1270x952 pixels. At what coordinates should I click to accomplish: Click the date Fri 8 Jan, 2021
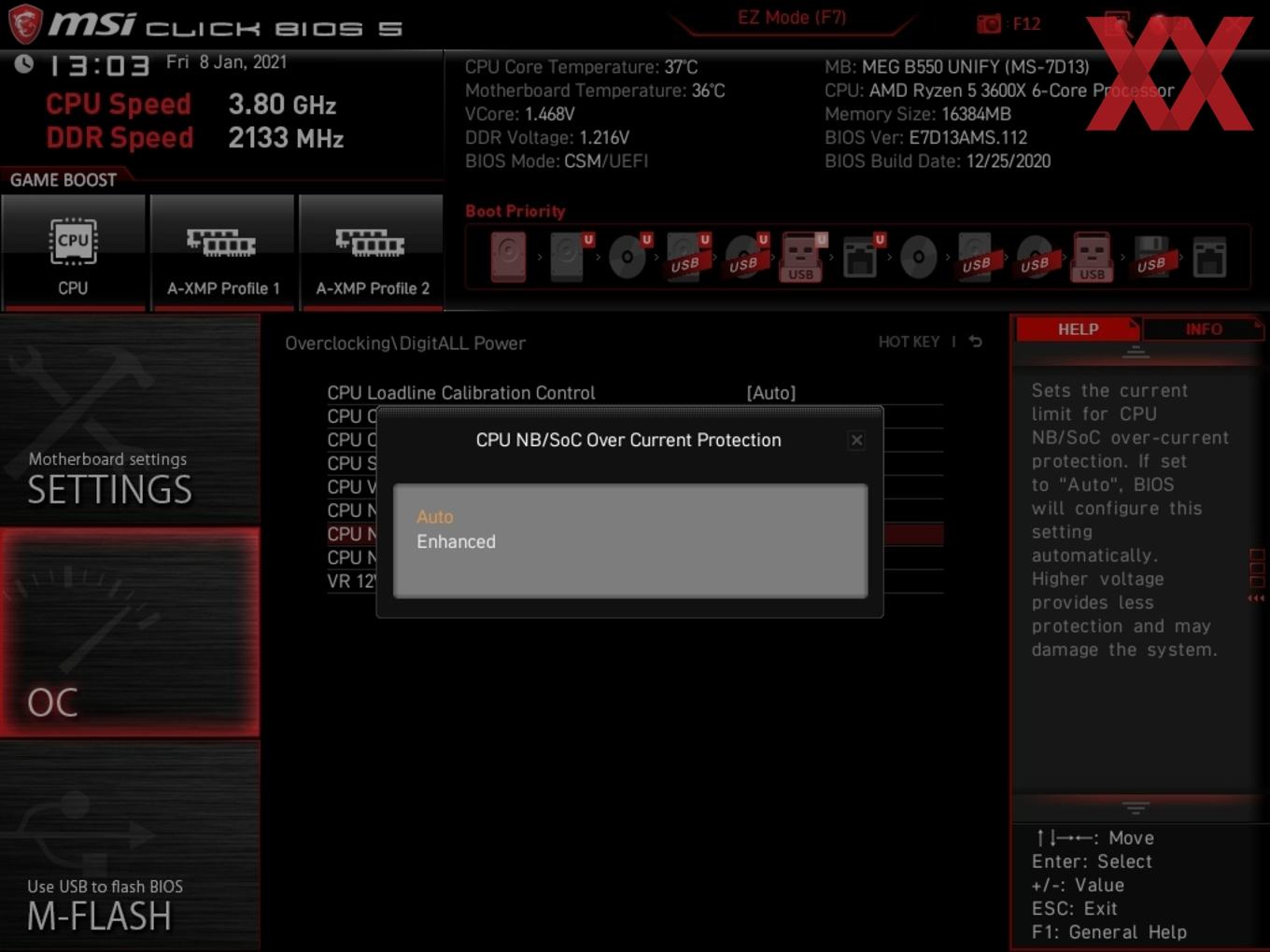[x=227, y=63]
